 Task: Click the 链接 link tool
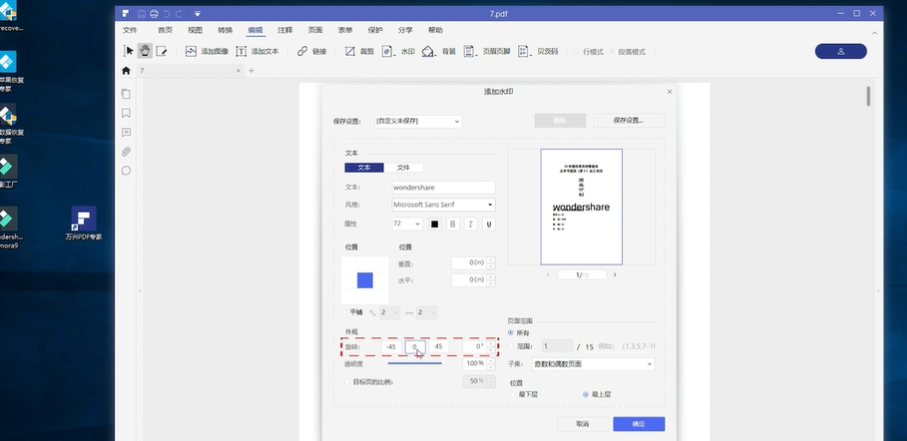(312, 51)
